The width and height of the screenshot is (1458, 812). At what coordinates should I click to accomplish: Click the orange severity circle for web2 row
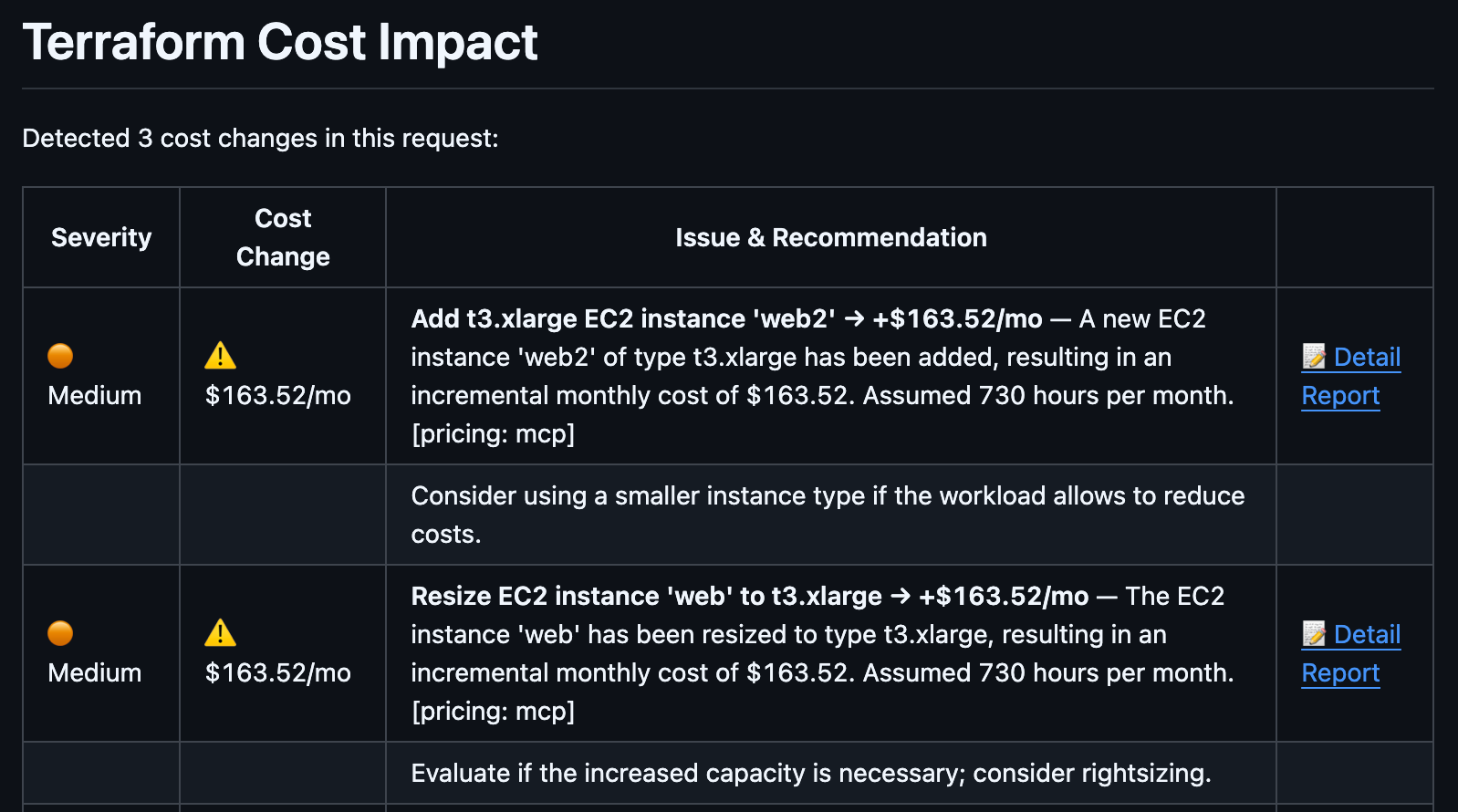point(60,356)
